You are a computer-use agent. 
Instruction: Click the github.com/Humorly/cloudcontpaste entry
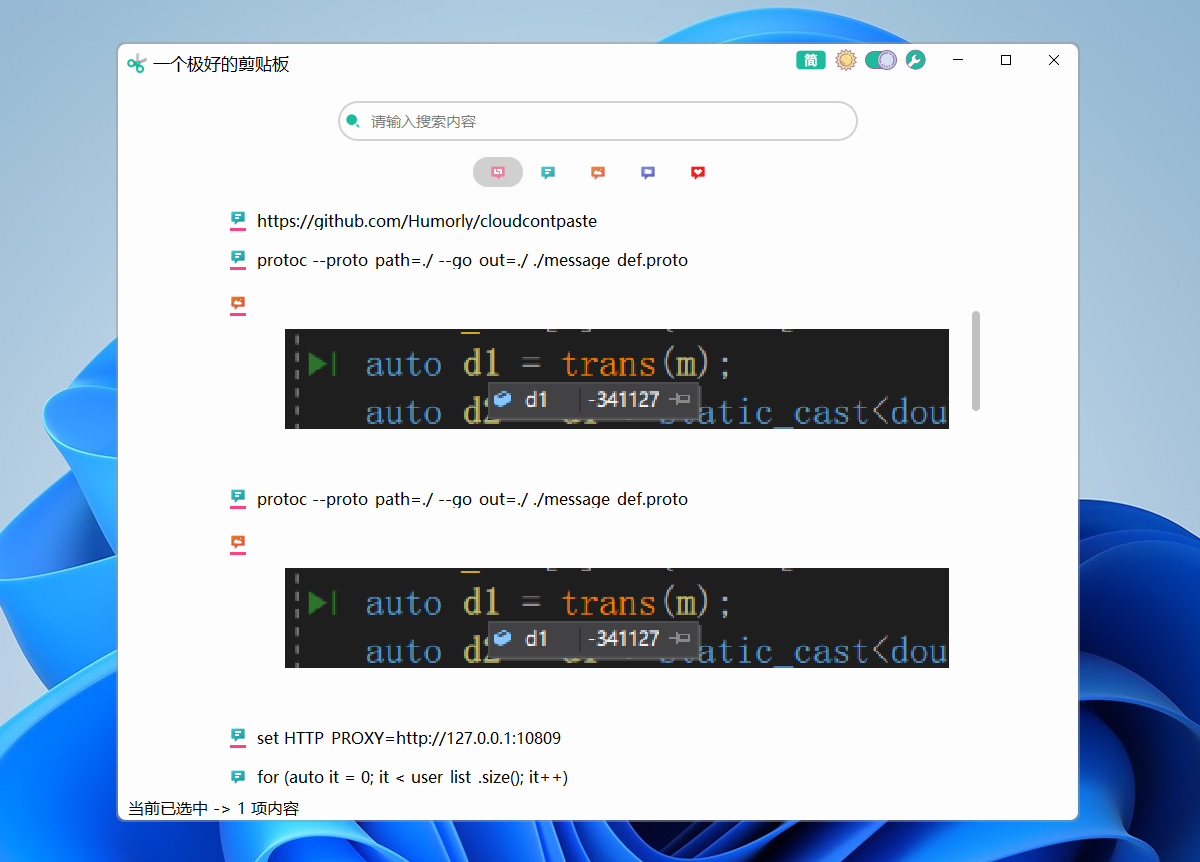(x=427, y=221)
